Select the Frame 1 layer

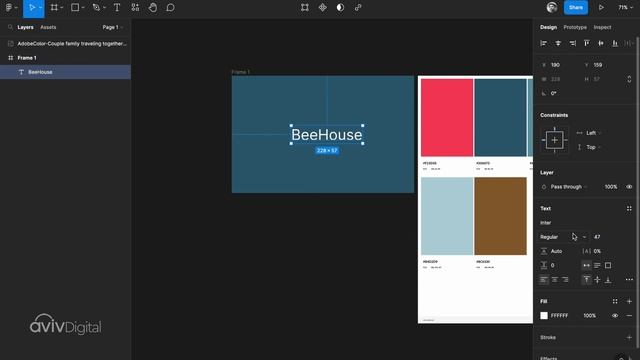(65, 58)
